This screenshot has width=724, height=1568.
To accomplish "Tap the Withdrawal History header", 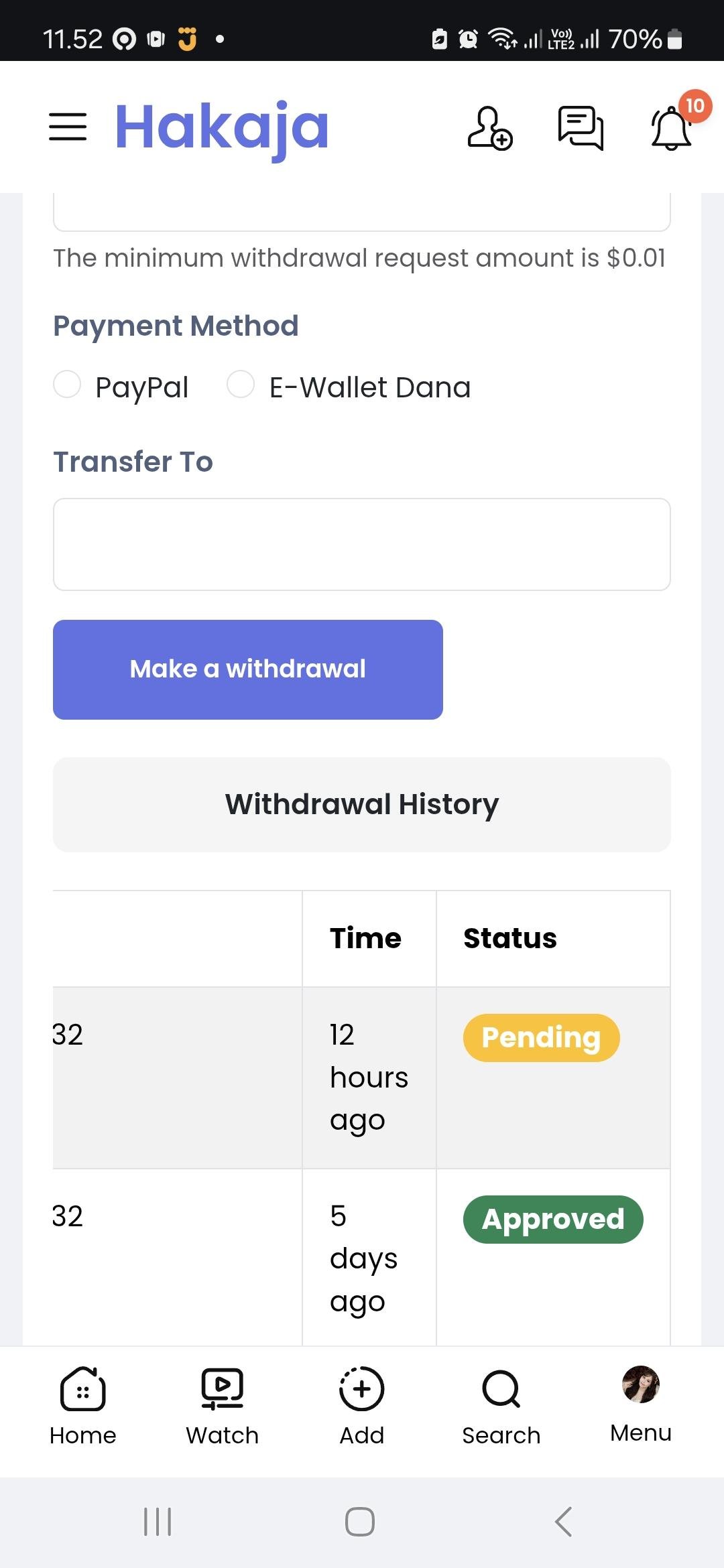I will (x=362, y=804).
